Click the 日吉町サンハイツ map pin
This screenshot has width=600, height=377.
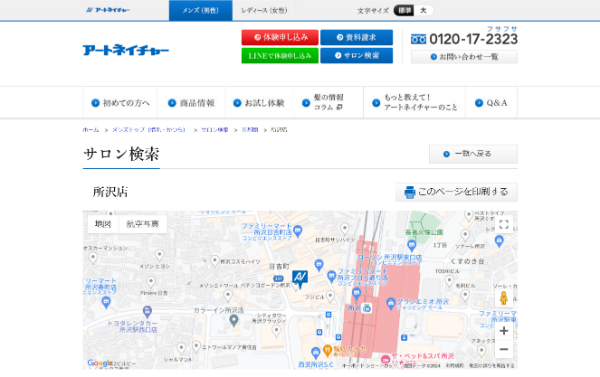(345, 229)
